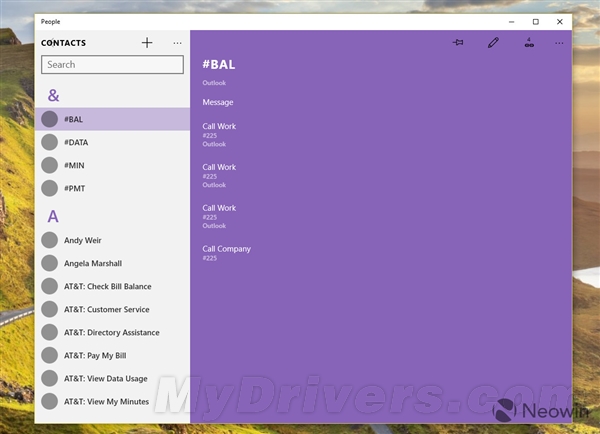Jump using the & letter group header

point(53,95)
